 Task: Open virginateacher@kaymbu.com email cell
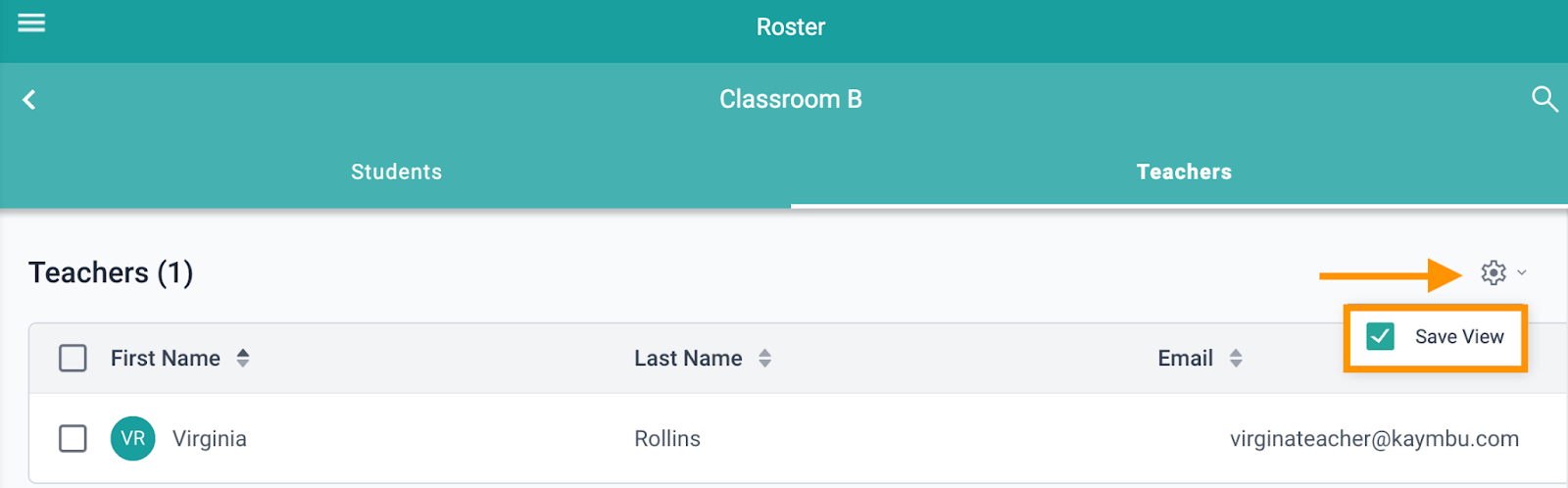click(1375, 438)
